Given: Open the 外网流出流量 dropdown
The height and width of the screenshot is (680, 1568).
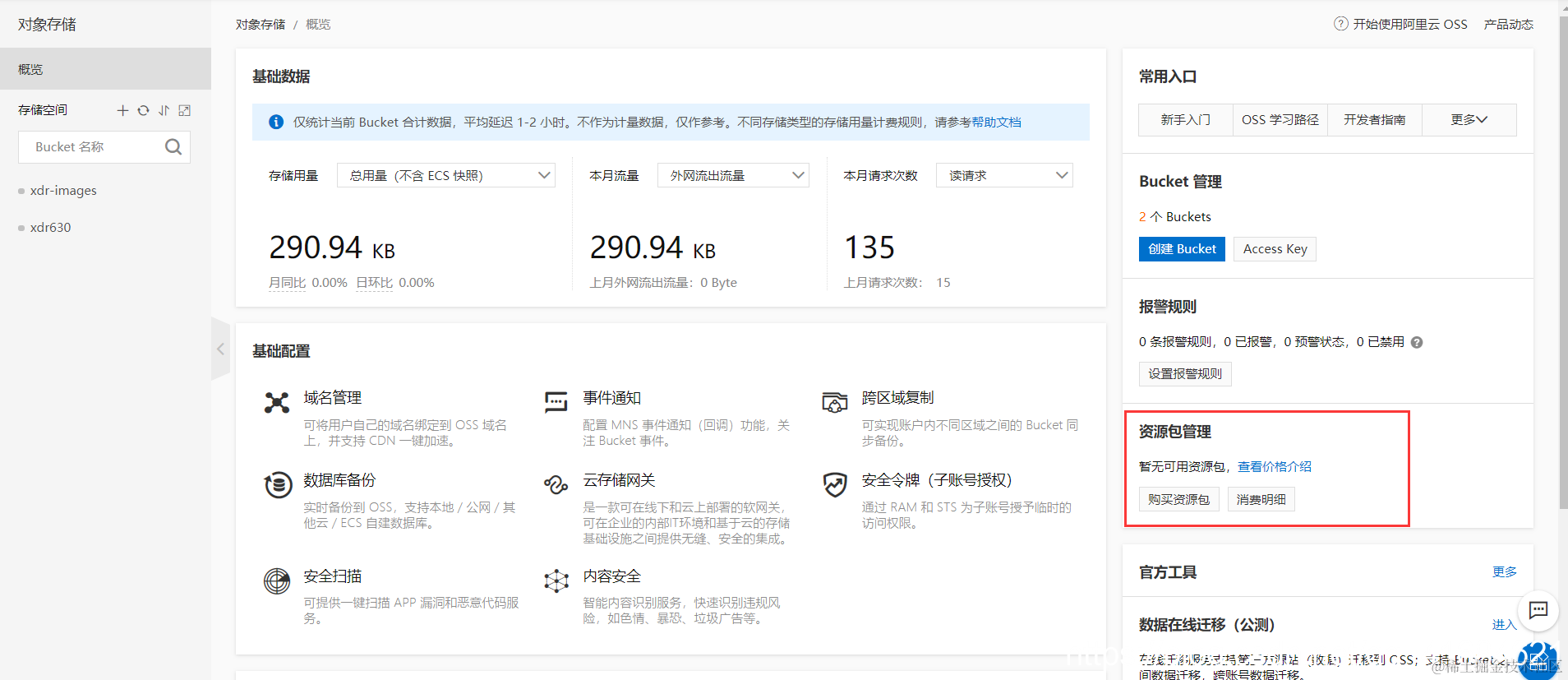Looking at the screenshot, I should pos(733,175).
